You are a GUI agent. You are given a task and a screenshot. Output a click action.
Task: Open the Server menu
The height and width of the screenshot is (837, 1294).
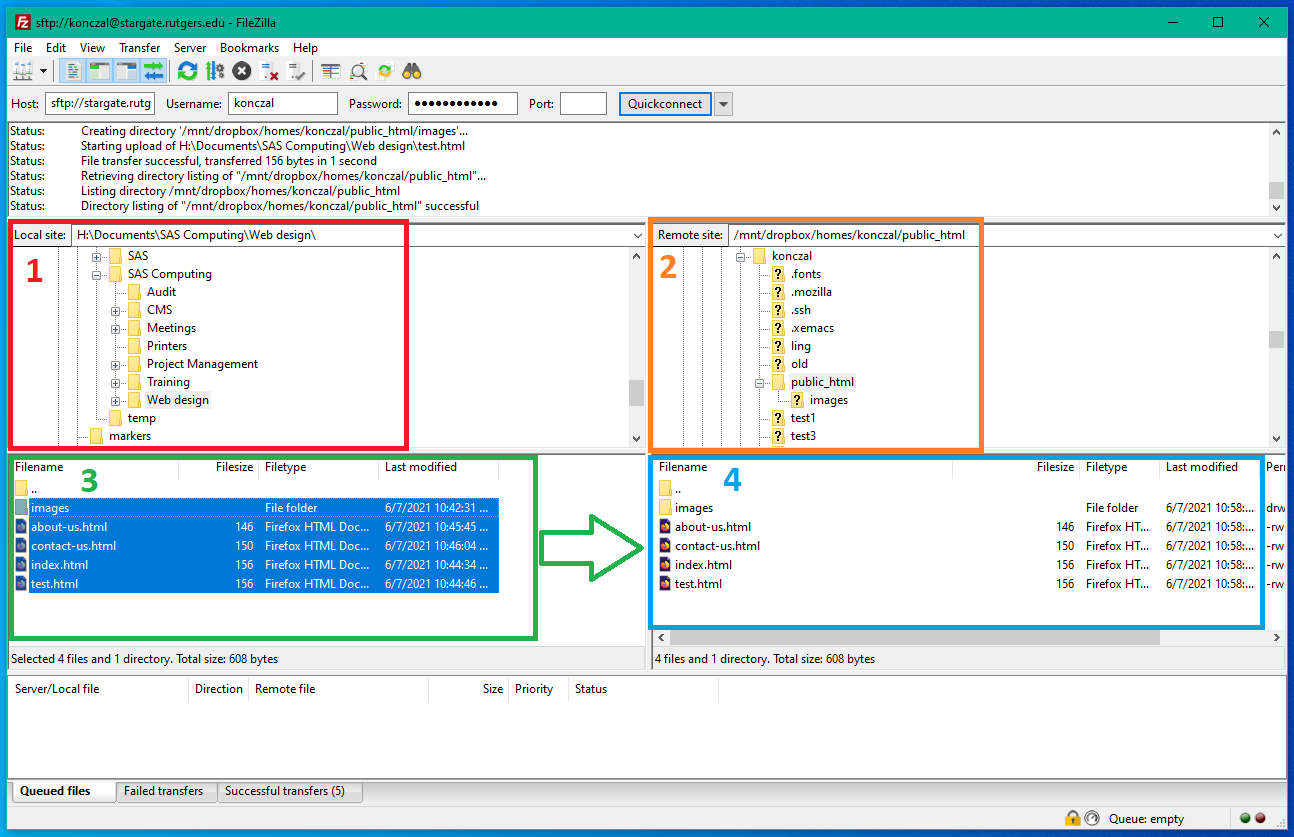pos(190,48)
